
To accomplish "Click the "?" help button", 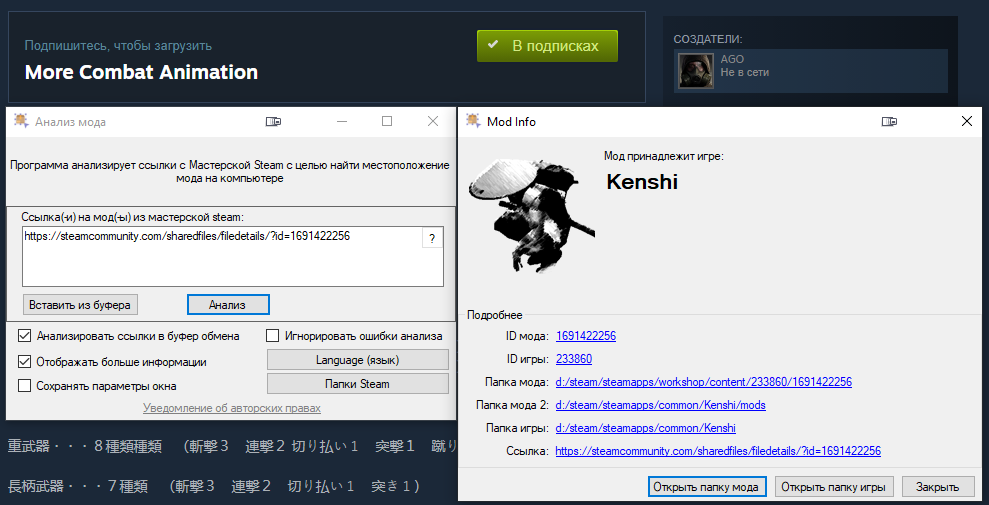I will 432,238.
